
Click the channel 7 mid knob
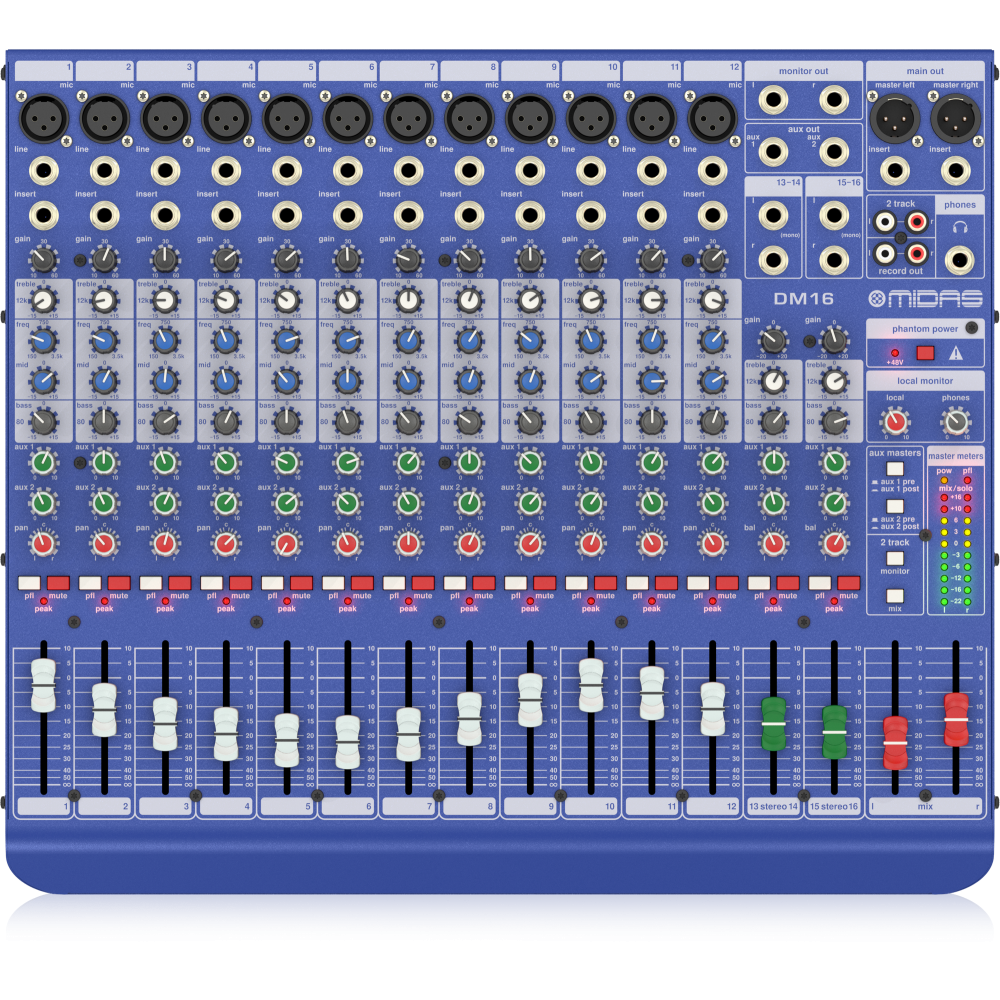coord(408,381)
